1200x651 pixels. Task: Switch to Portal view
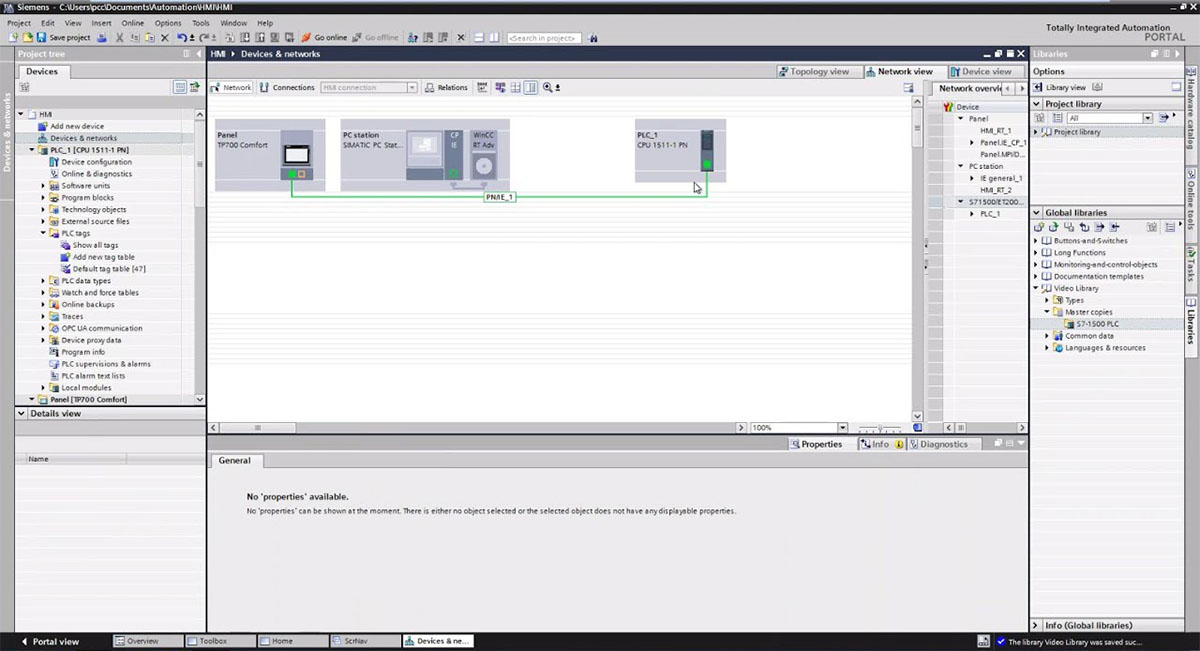50,641
